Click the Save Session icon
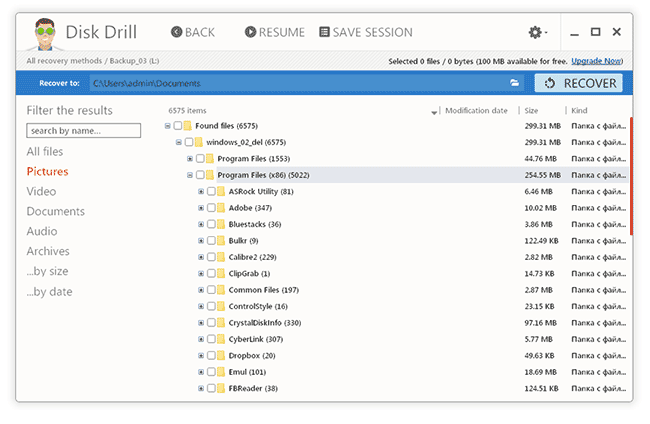 tap(324, 32)
